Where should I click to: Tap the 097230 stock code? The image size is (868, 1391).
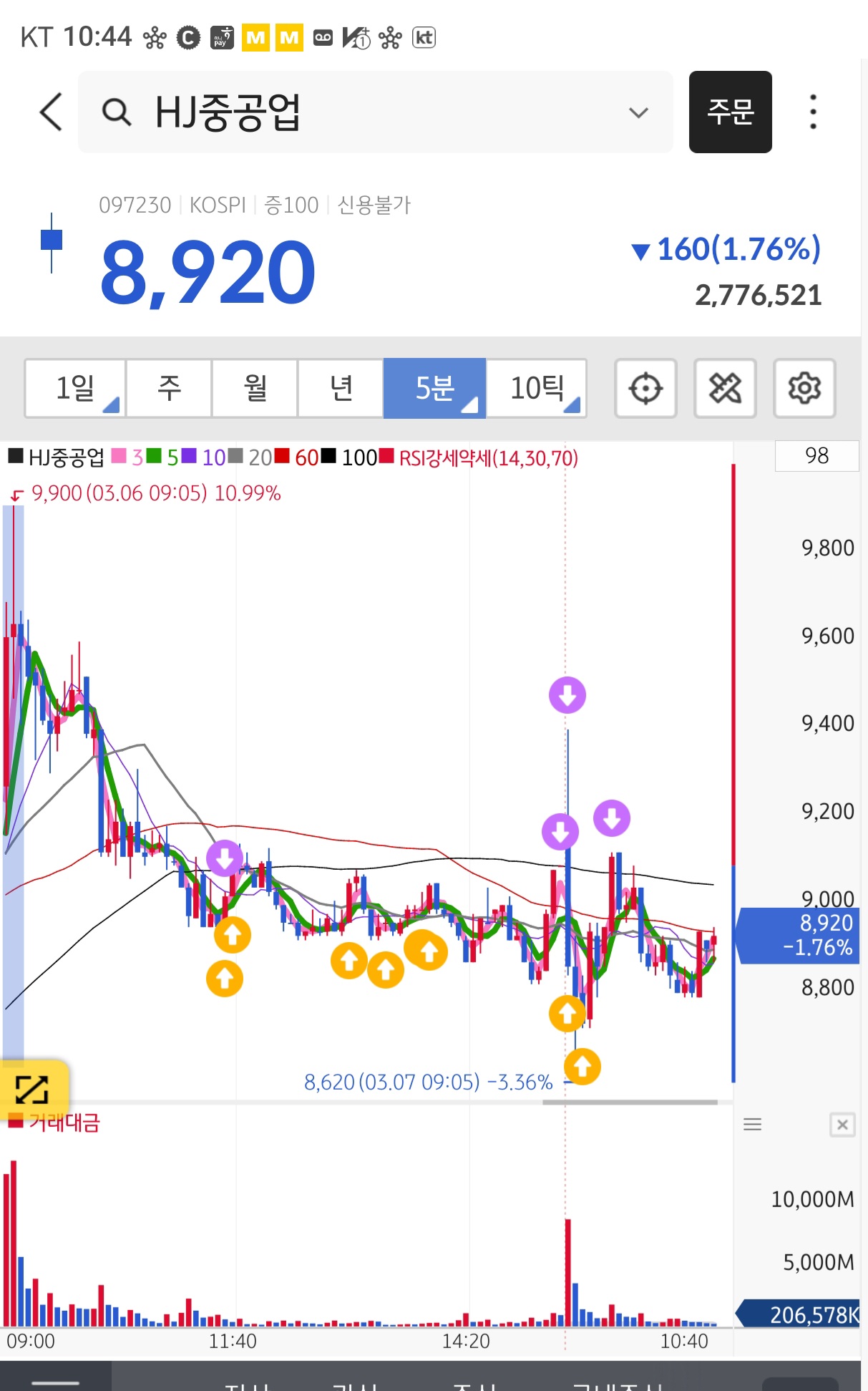coord(135,205)
